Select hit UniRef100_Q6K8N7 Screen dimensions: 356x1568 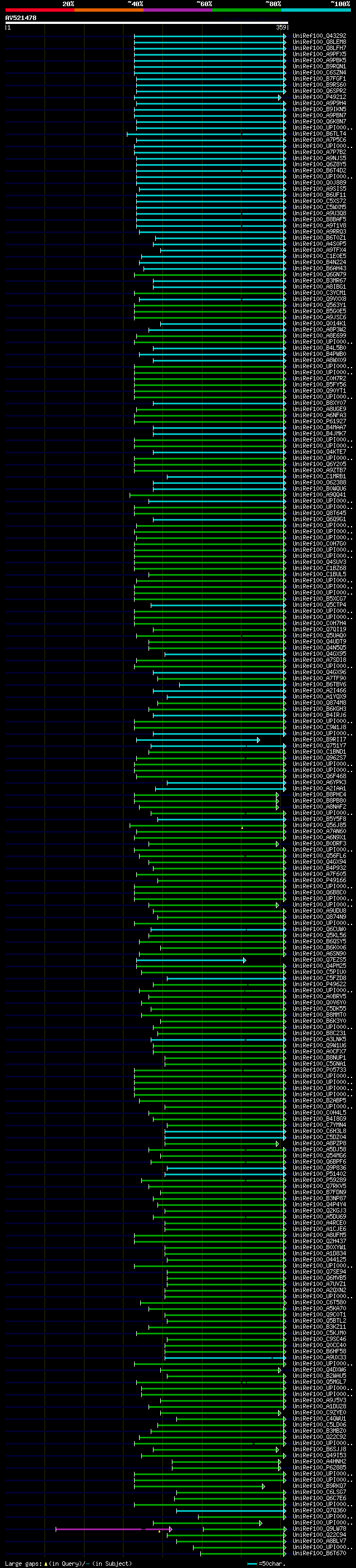pos(319,121)
